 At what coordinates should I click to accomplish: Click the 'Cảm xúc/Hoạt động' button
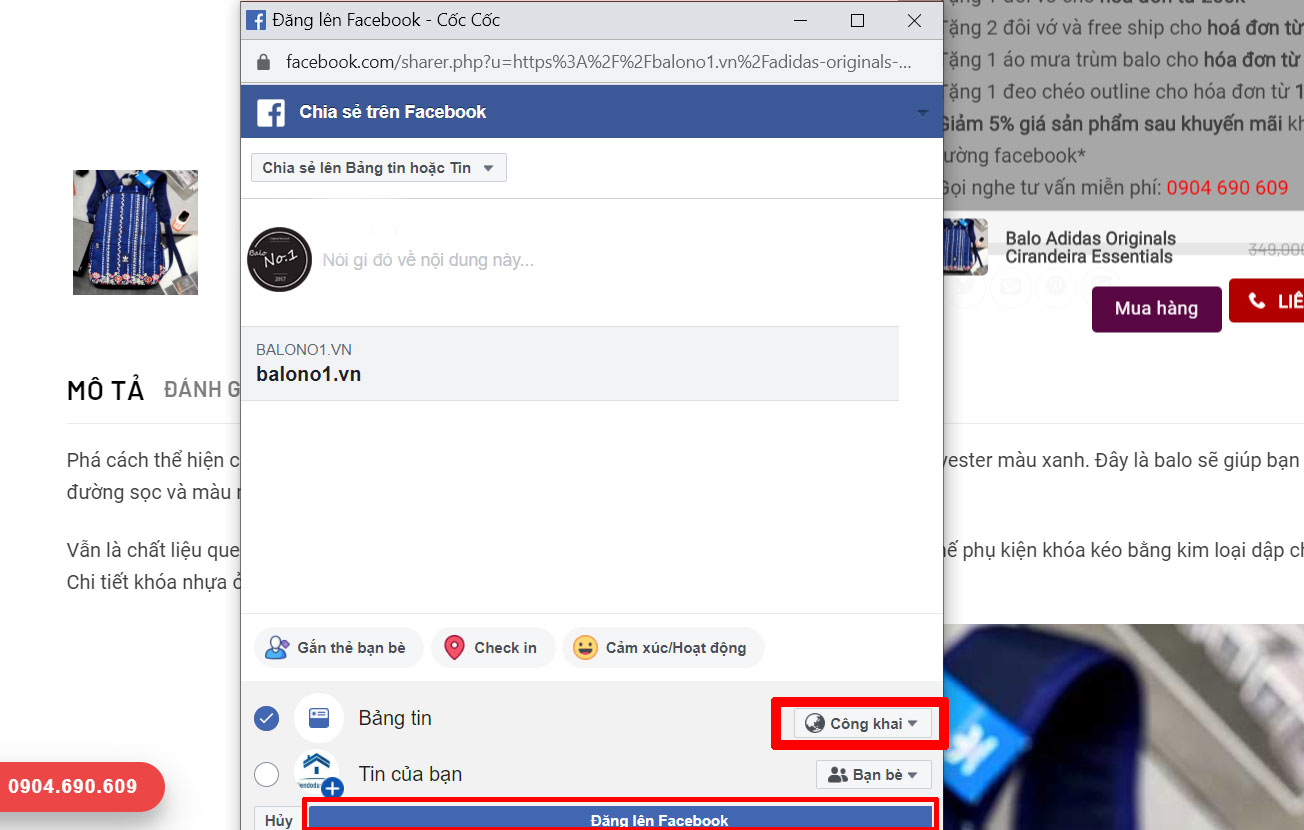[663, 648]
